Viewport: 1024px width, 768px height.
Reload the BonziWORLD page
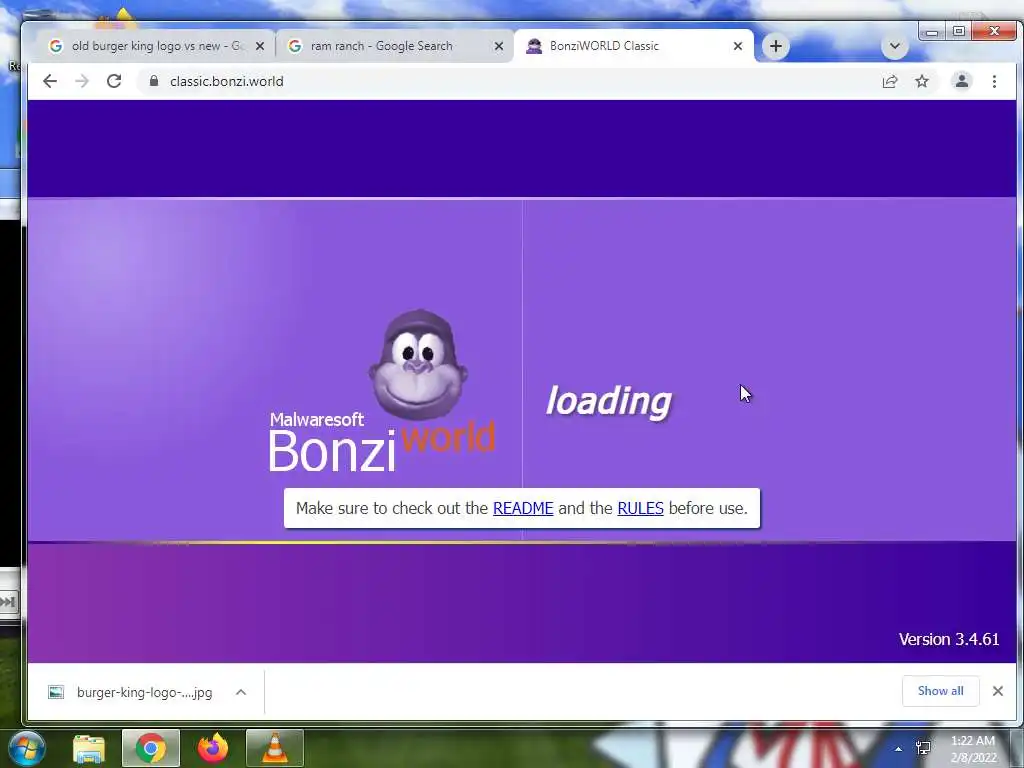coord(114,81)
